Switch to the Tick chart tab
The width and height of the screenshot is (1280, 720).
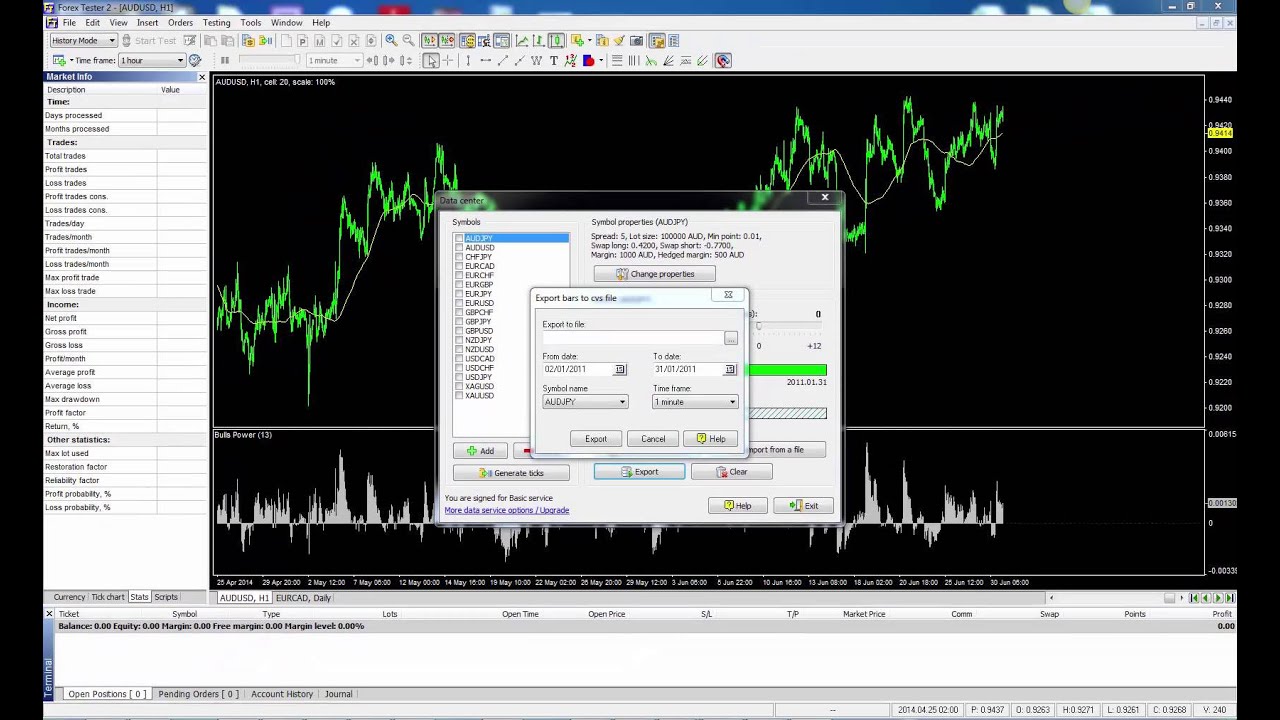[x=108, y=597]
